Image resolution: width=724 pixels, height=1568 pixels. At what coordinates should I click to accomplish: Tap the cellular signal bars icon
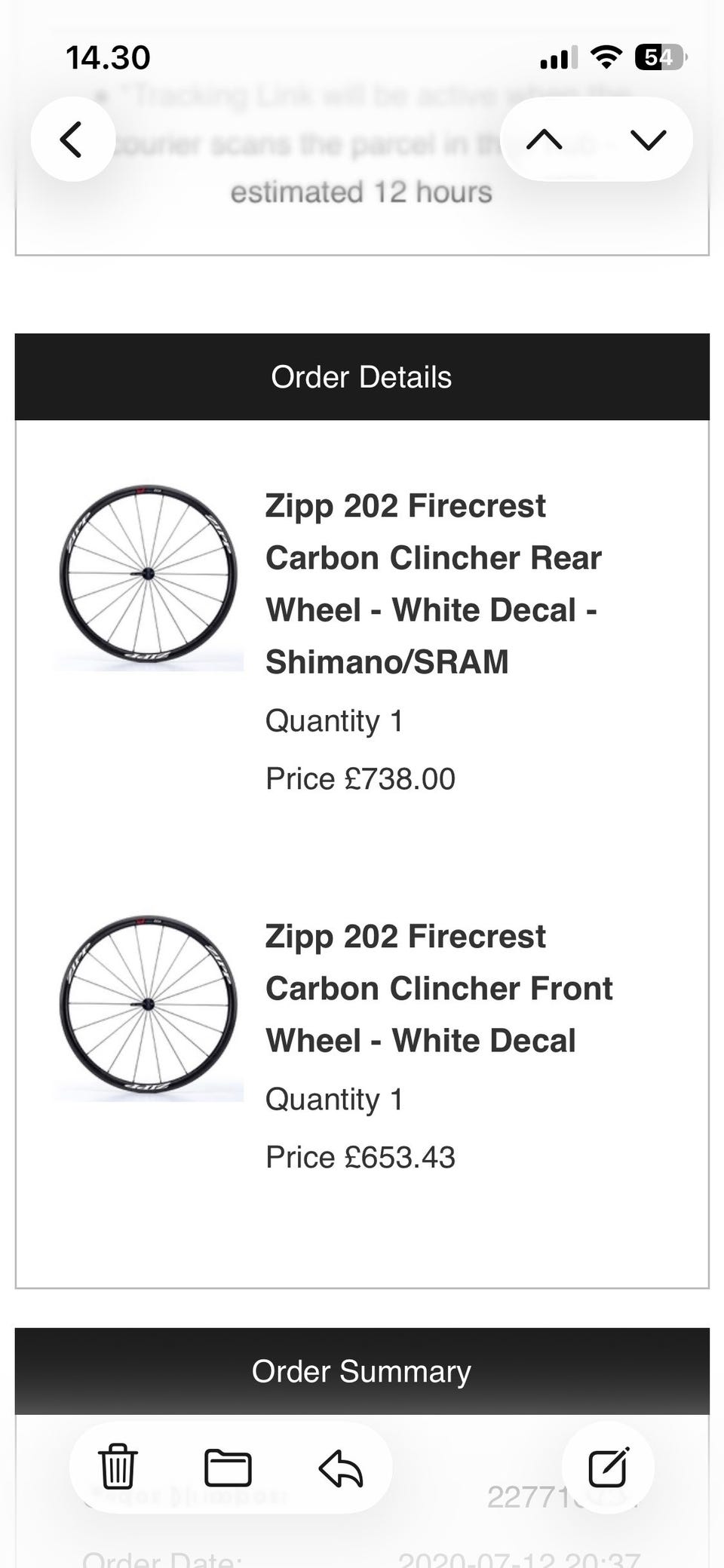pos(559,57)
